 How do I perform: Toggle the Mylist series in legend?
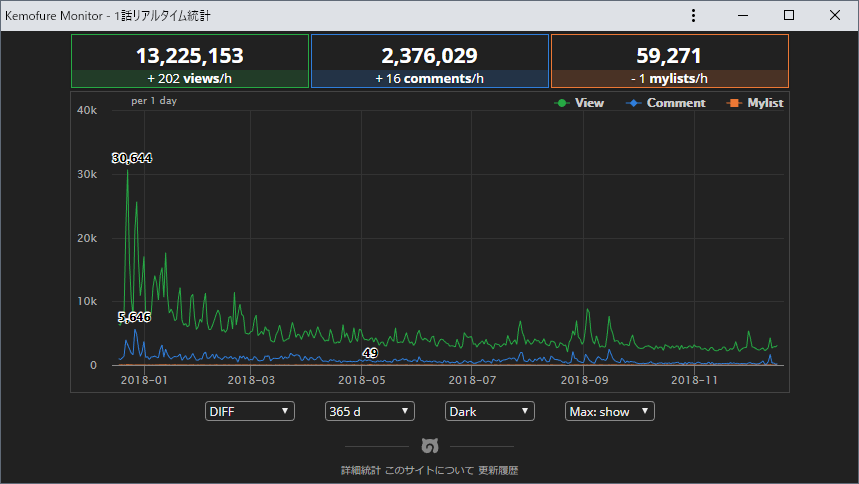pyautogui.click(x=755, y=103)
